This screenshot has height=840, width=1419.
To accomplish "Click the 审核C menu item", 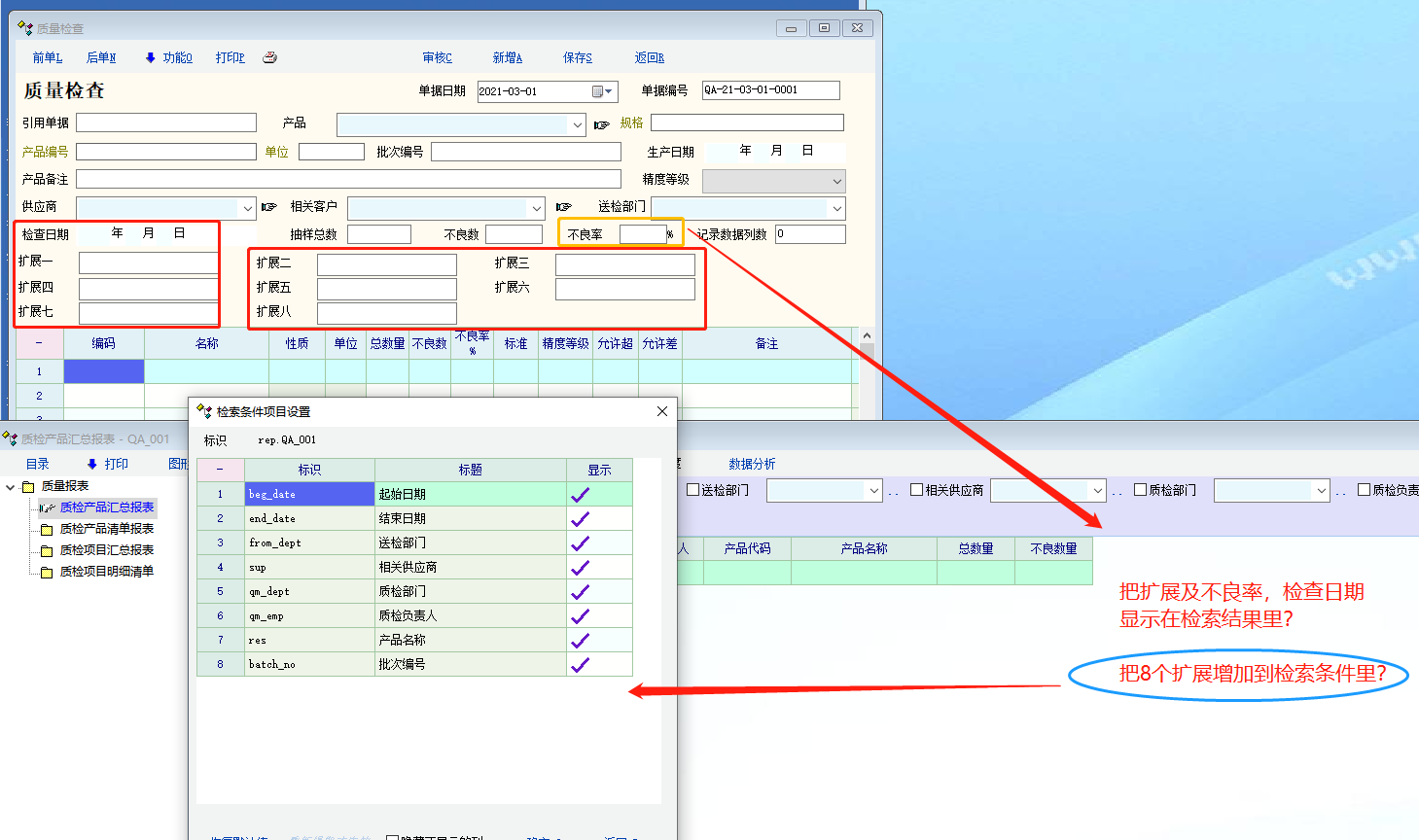I will click(x=437, y=58).
